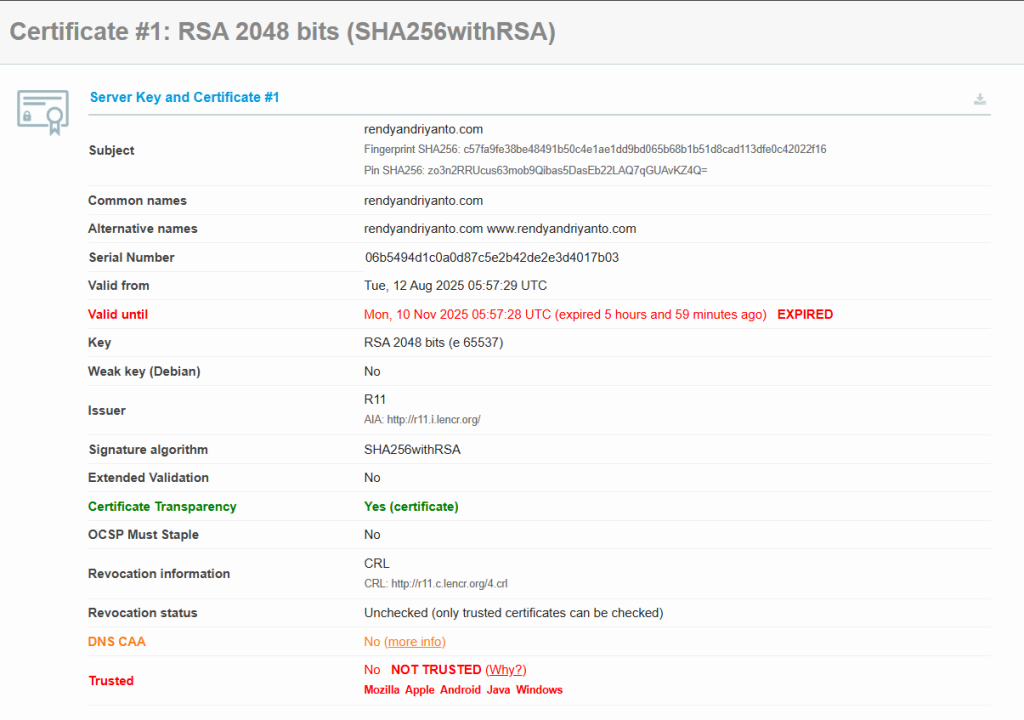This screenshot has height=720, width=1024.
Task: Click the Certificate #1 RSA 2048 bits title
Action: (282, 31)
